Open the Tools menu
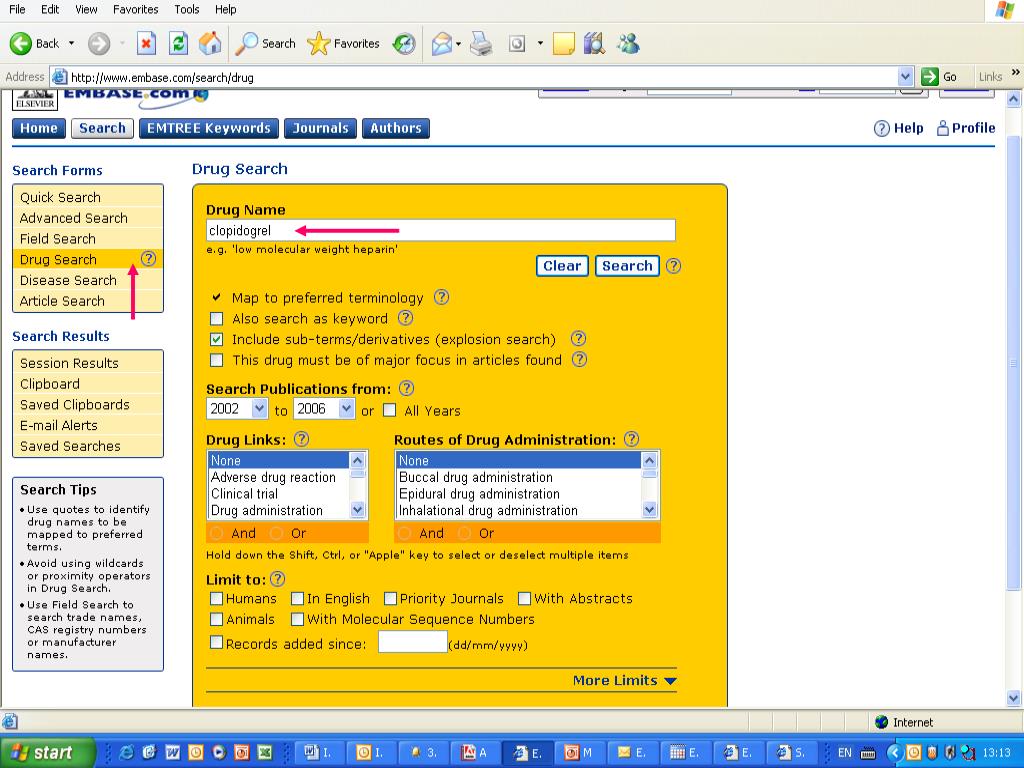1024x768 pixels. pos(187,9)
